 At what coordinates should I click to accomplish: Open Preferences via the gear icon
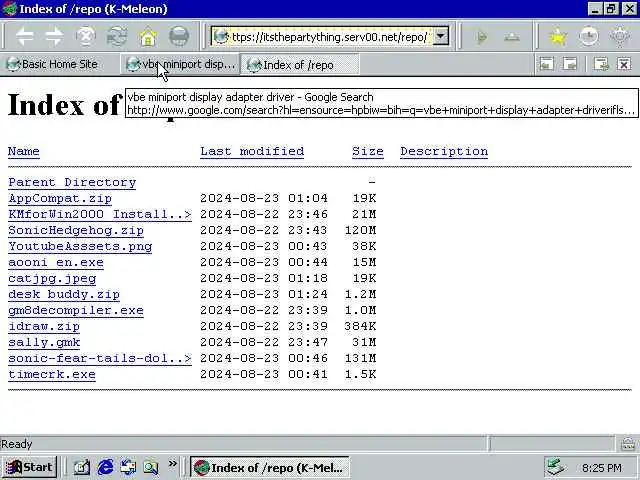[620, 37]
